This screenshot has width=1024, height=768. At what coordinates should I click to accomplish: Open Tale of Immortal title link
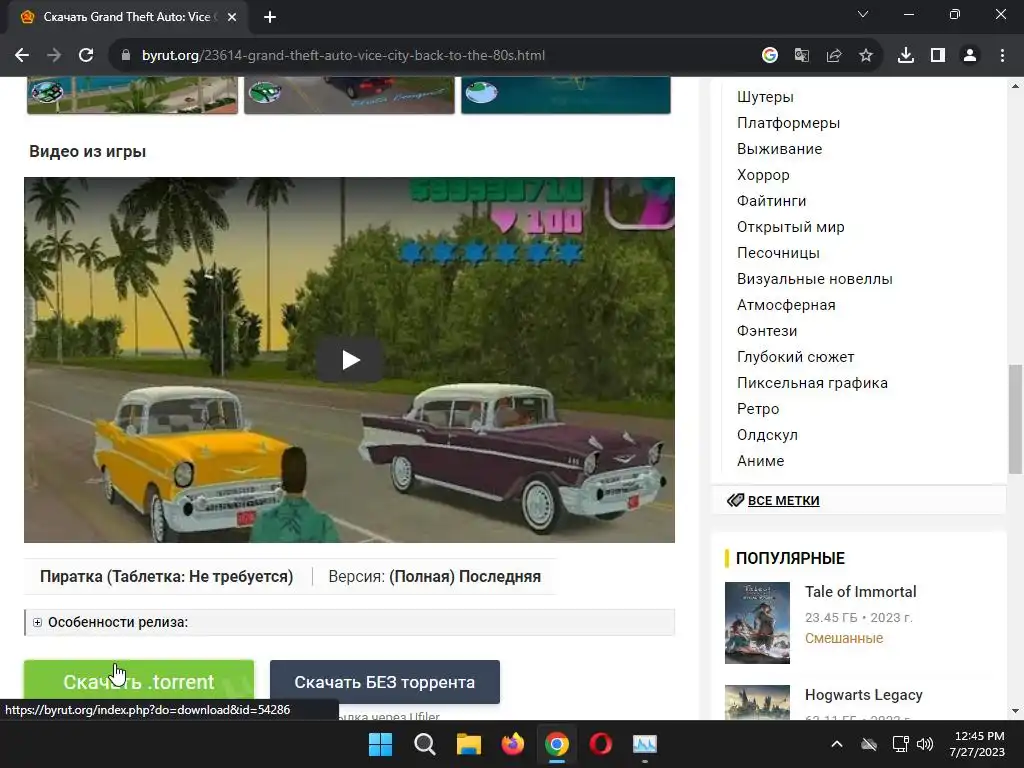860,592
